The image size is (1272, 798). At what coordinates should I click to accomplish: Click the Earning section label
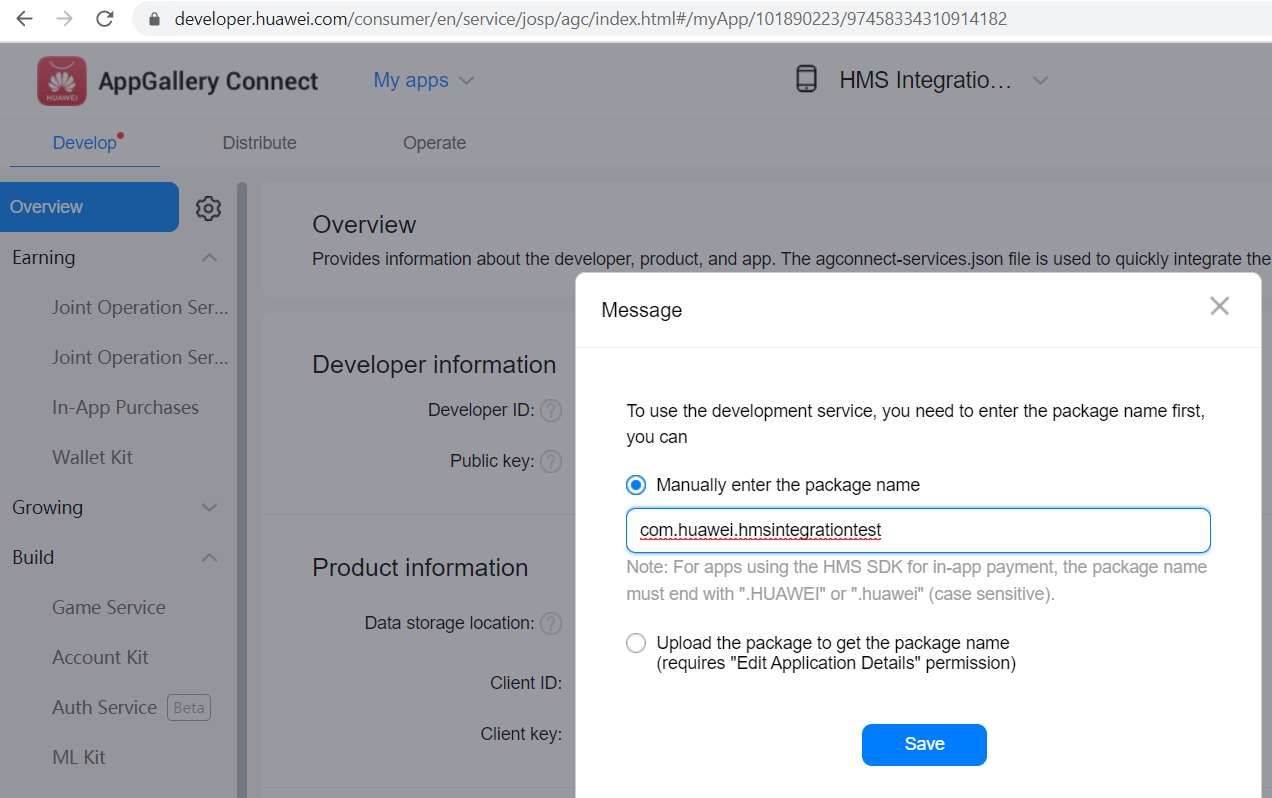point(43,258)
